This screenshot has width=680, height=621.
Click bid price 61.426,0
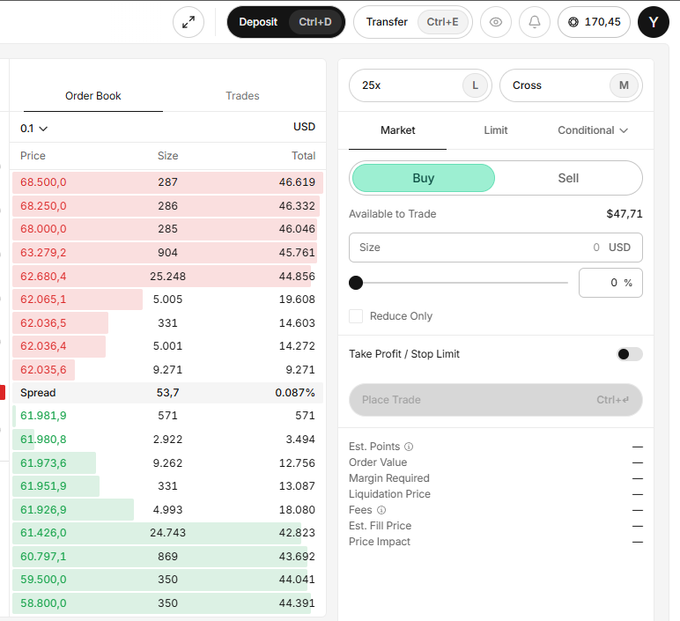point(43,533)
